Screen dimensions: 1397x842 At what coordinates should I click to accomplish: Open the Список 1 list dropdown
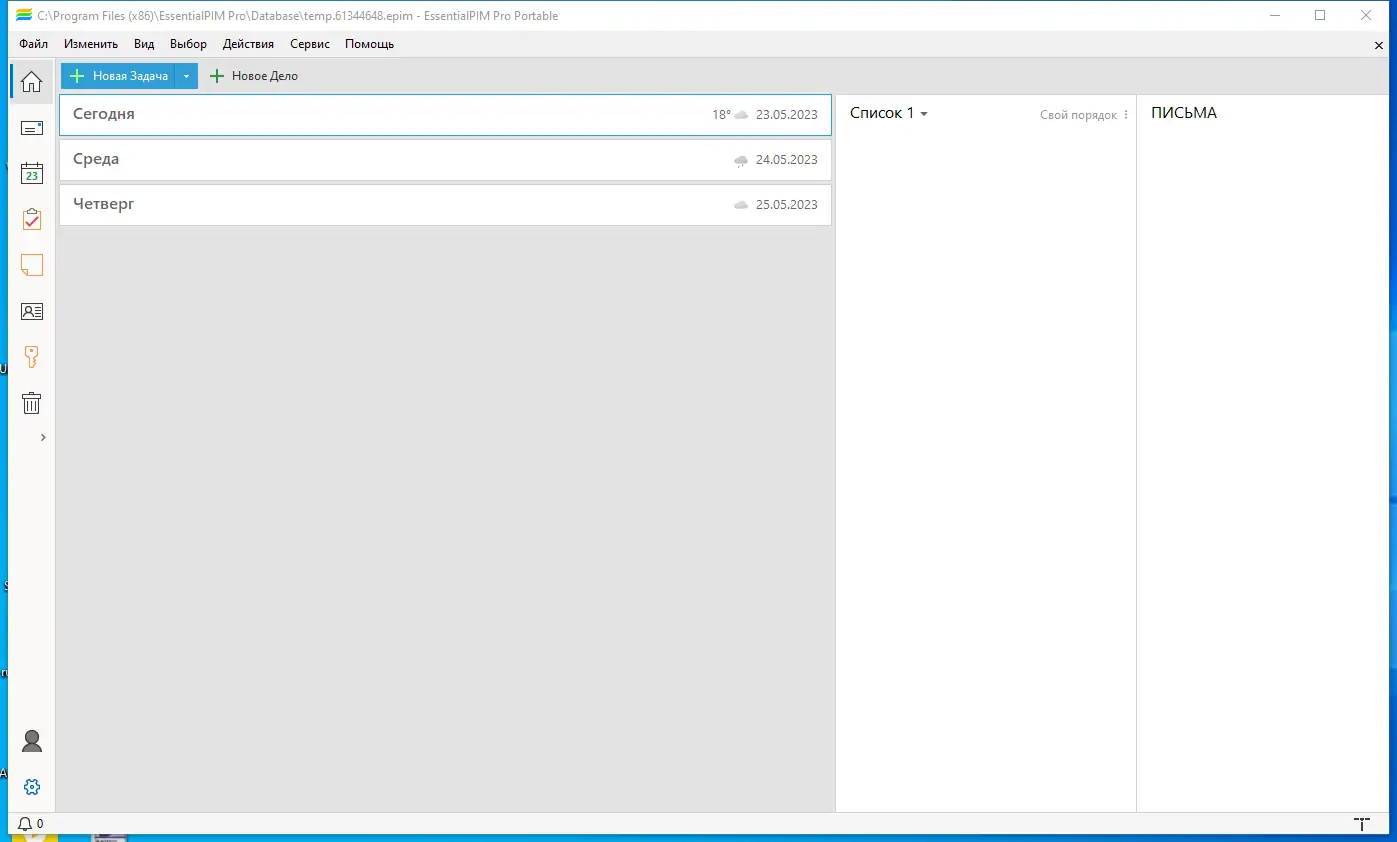click(x=889, y=113)
